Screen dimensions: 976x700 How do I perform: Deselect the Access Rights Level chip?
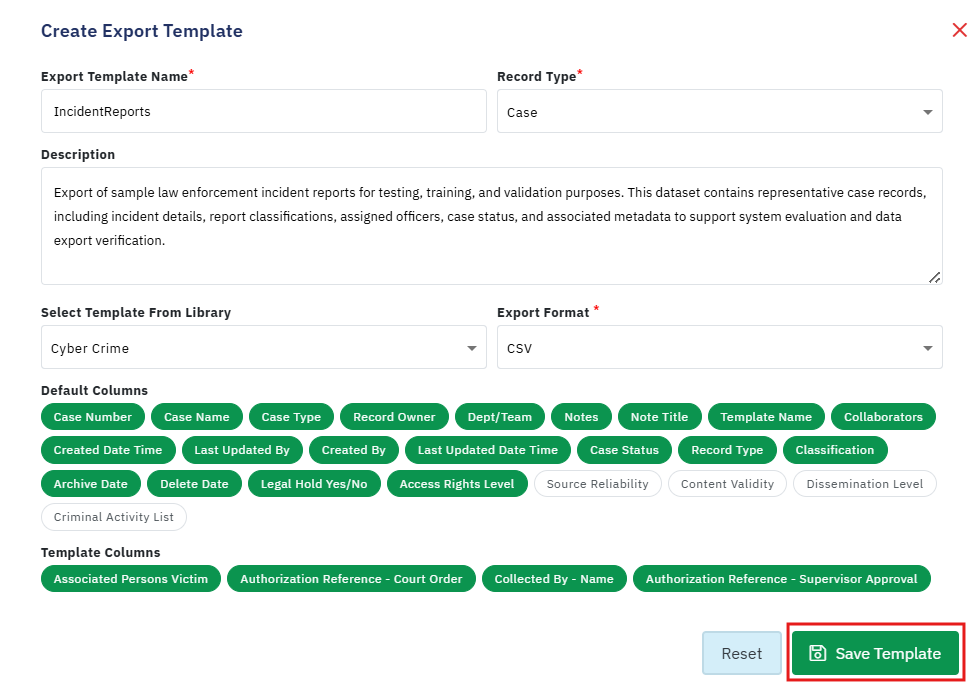[457, 483]
